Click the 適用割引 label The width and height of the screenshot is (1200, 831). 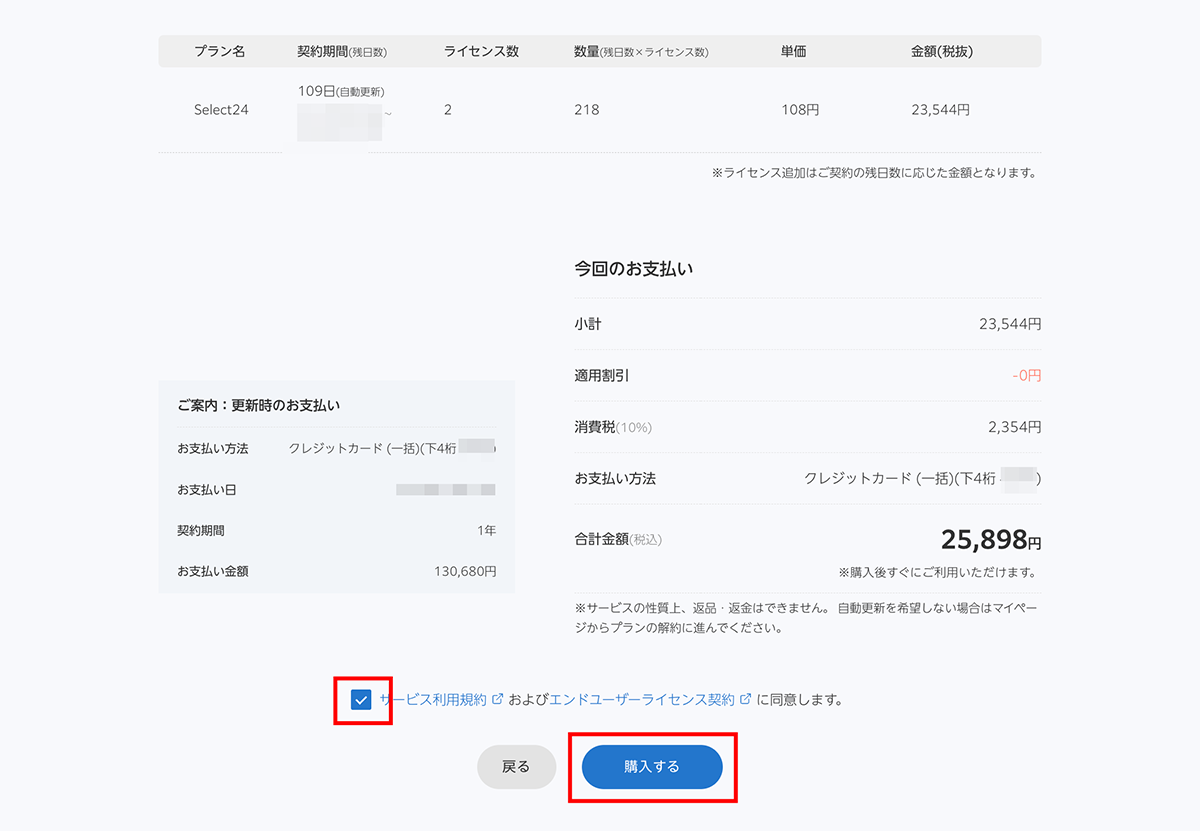tap(602, 376)
